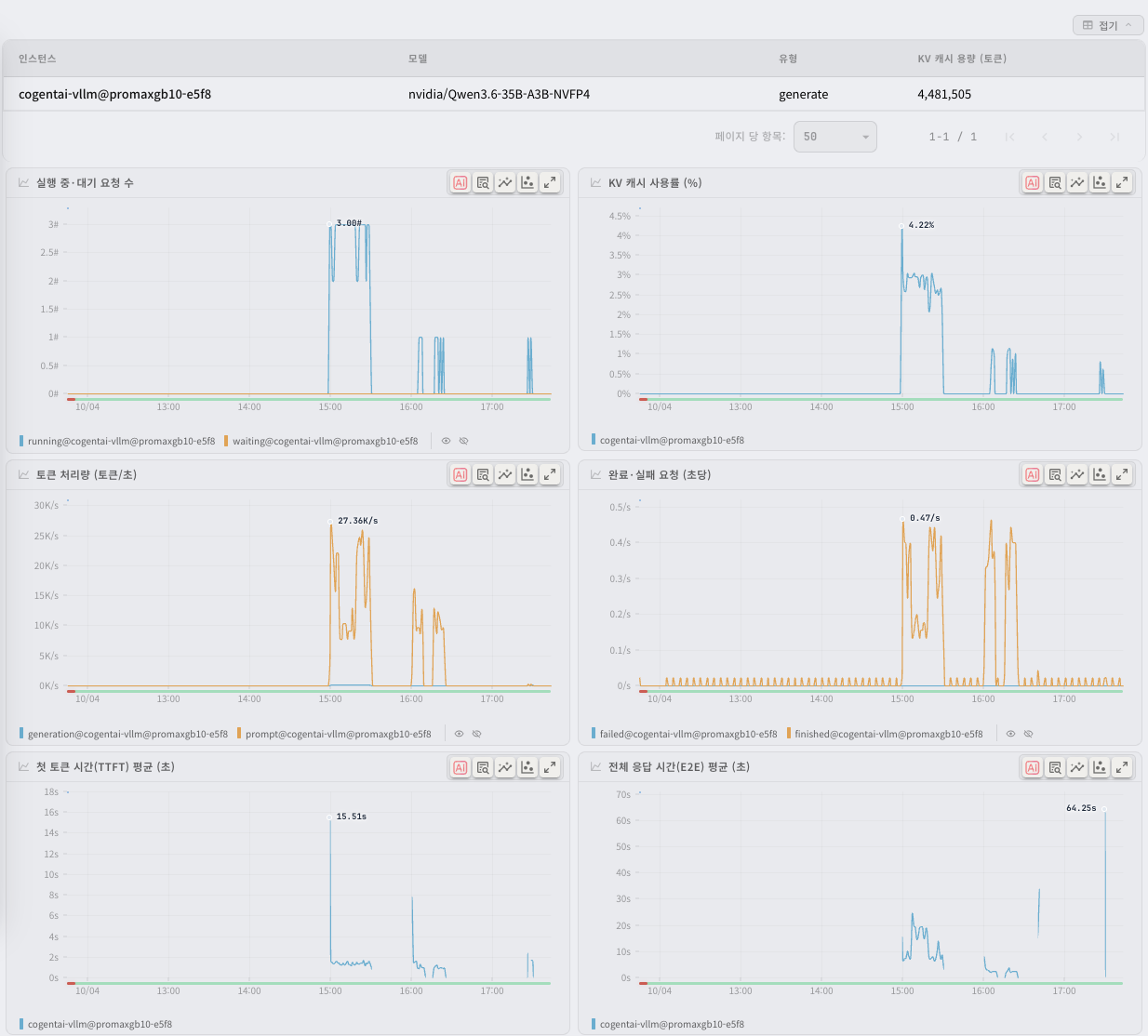Switch 첫 토큰 시간(TTFT) chart to scatter view
This screenshot has width=1148, height=1036.
coord(527,767)
